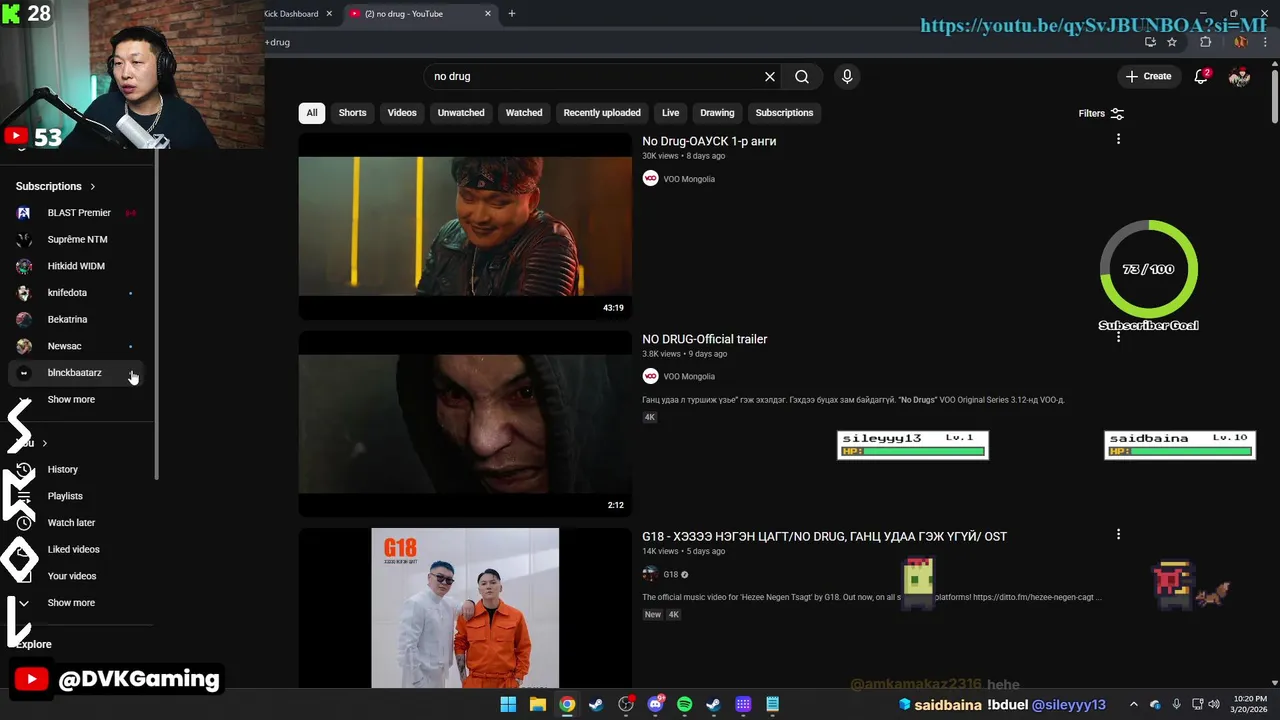Select the Subscriptions filter chip

coord(784,113)
